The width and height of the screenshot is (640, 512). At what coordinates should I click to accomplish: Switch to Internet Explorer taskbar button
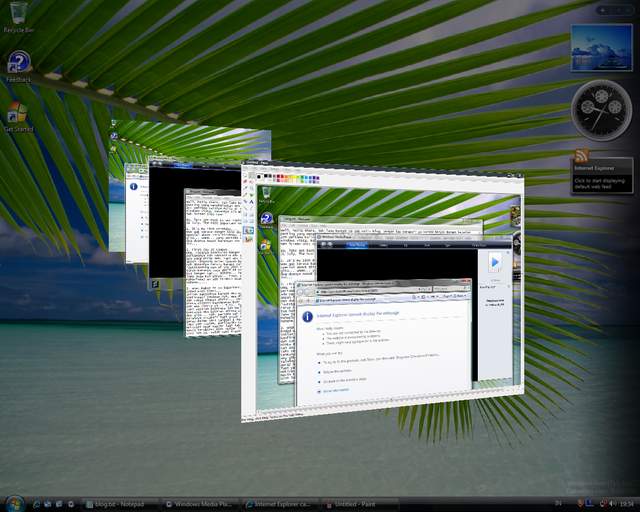pos(280,505)
